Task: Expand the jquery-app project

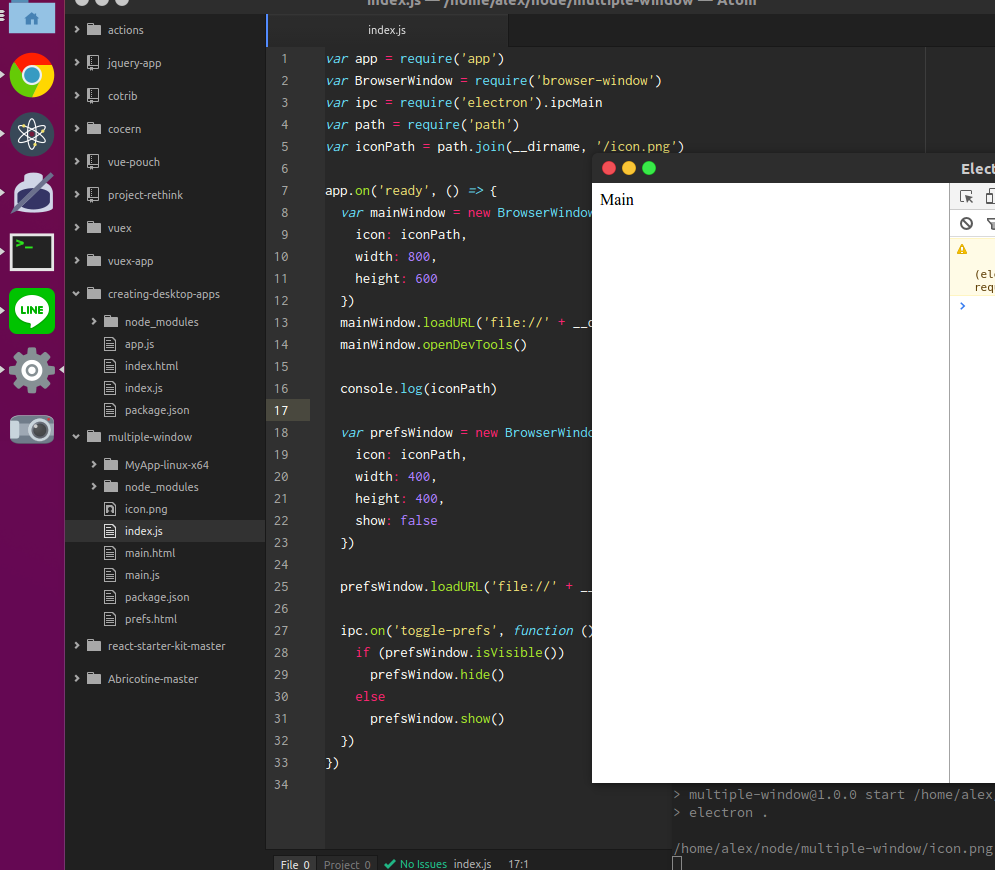Action: [77, 62]
